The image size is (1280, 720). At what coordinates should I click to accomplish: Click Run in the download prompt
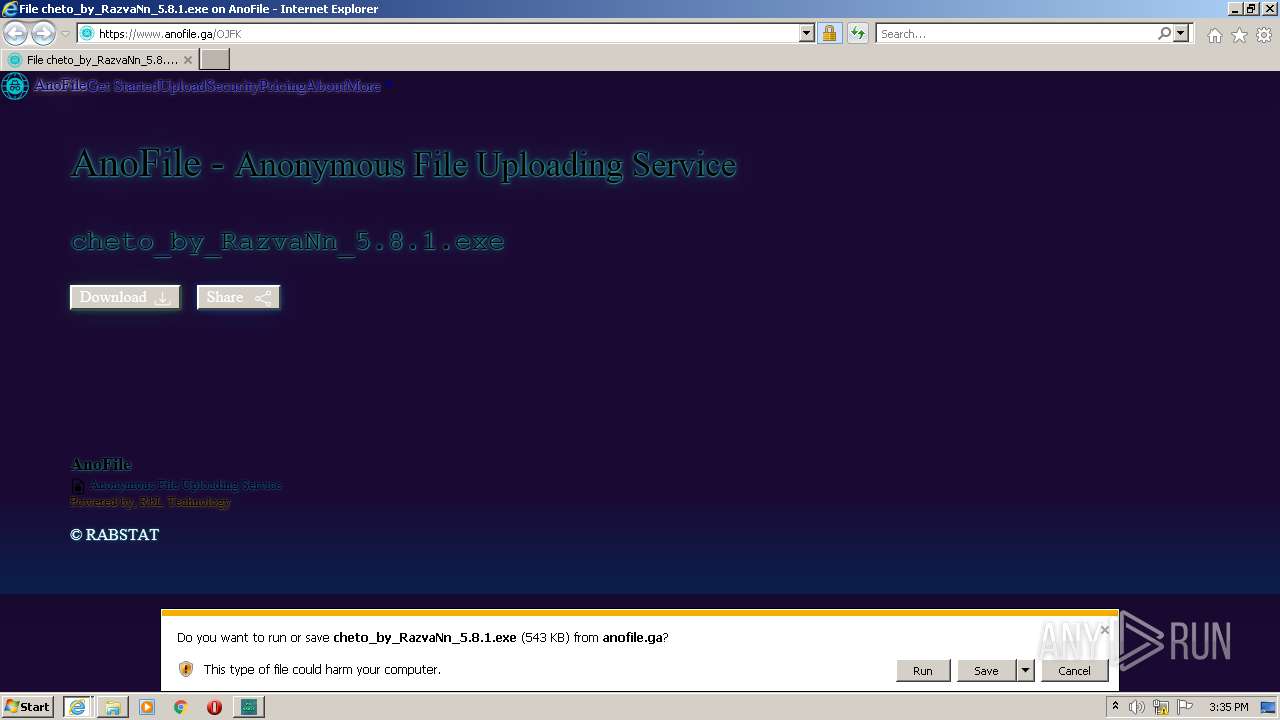click(923, 671)
